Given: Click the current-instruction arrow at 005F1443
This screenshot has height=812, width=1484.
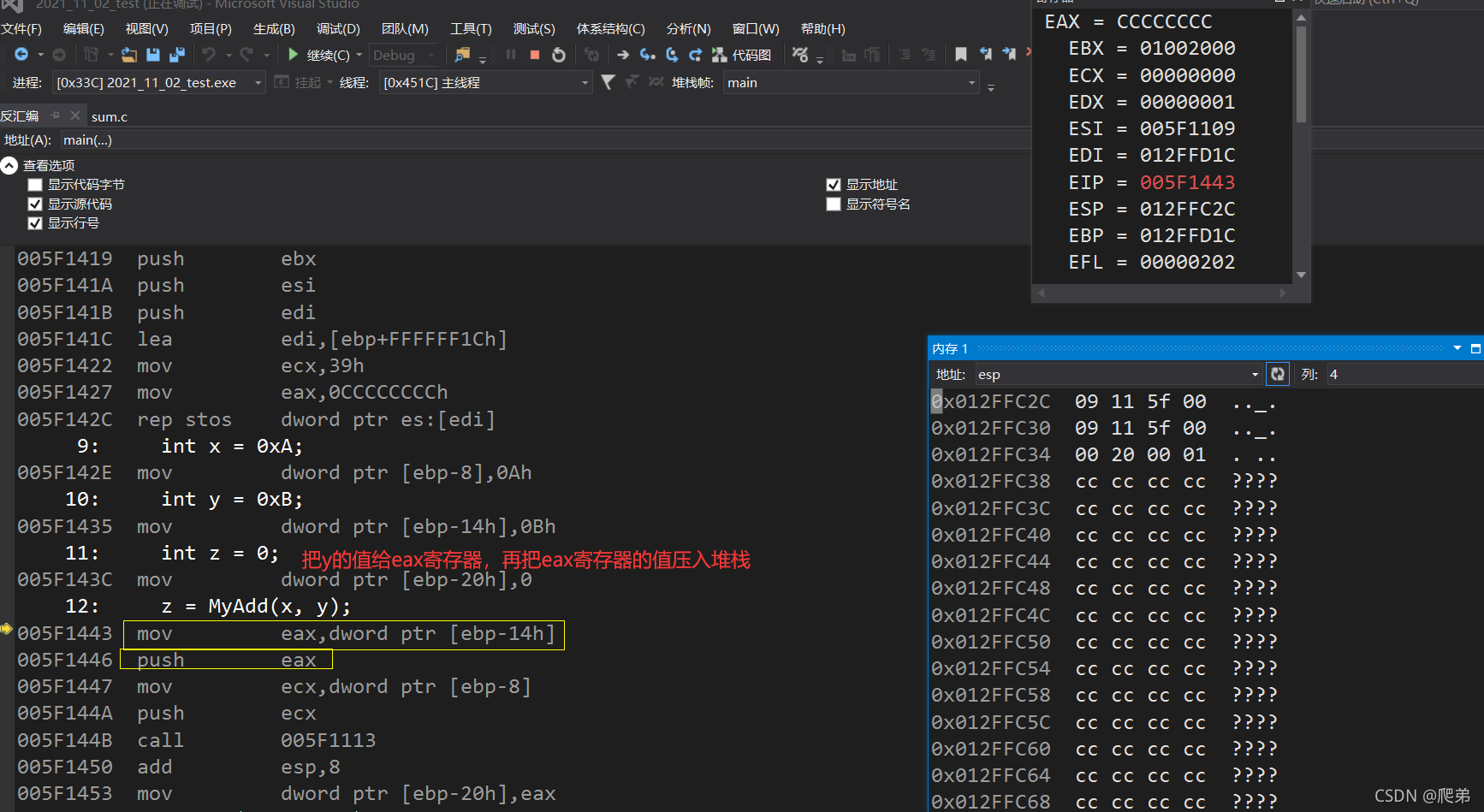Looking at the screenshot, I should pos(7,629).
